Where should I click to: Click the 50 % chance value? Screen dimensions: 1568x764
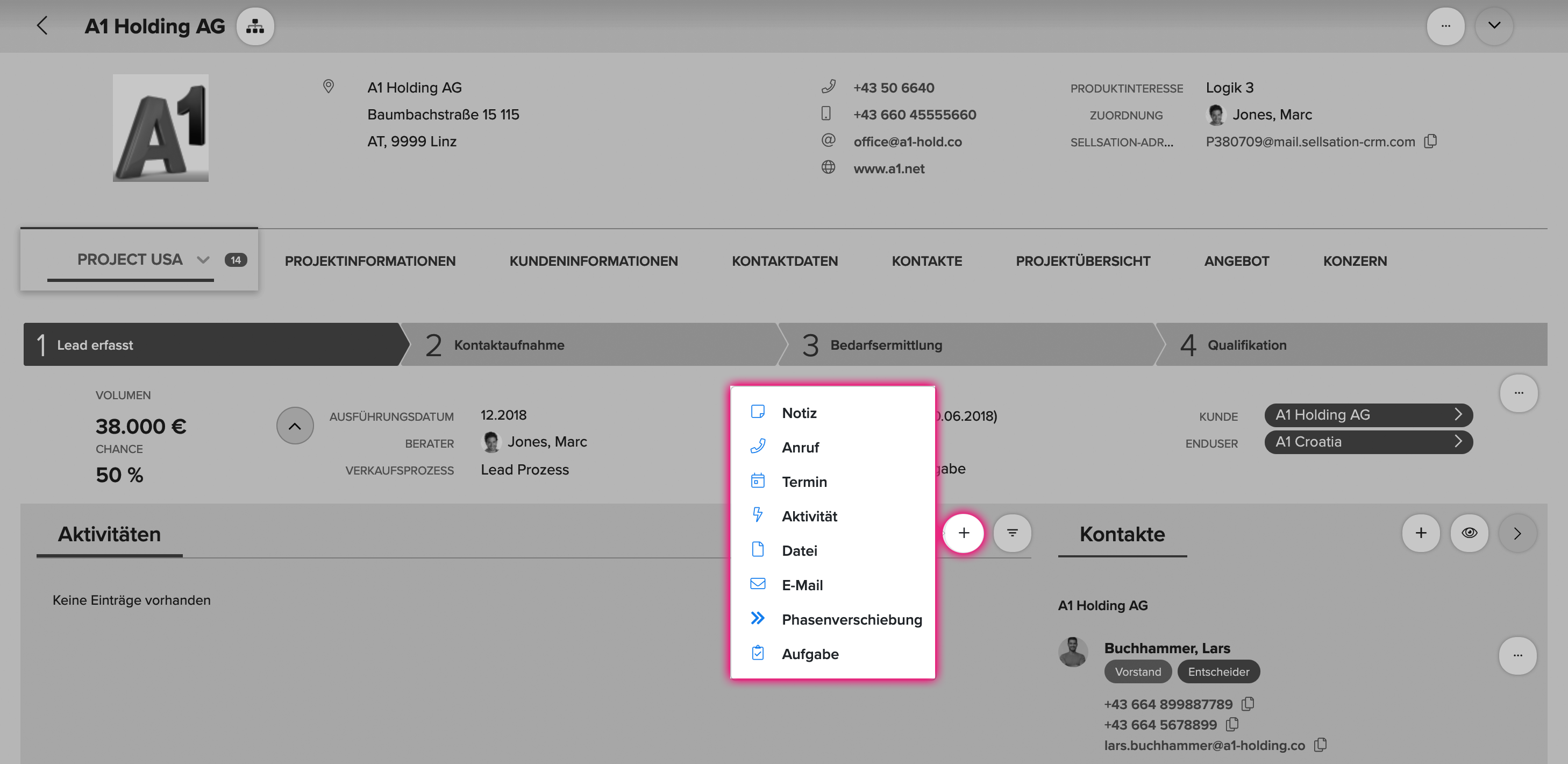[119, 475]
